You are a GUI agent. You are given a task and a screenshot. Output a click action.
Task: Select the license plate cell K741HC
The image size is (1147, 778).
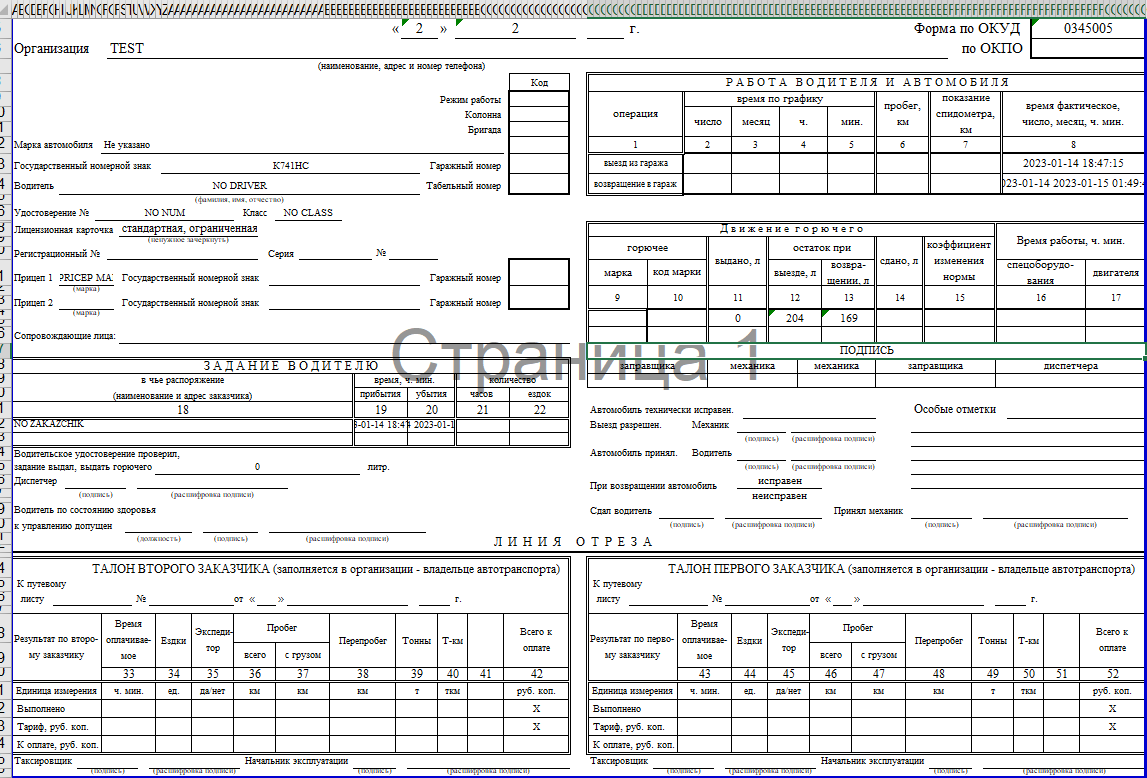tap(291, 166)
